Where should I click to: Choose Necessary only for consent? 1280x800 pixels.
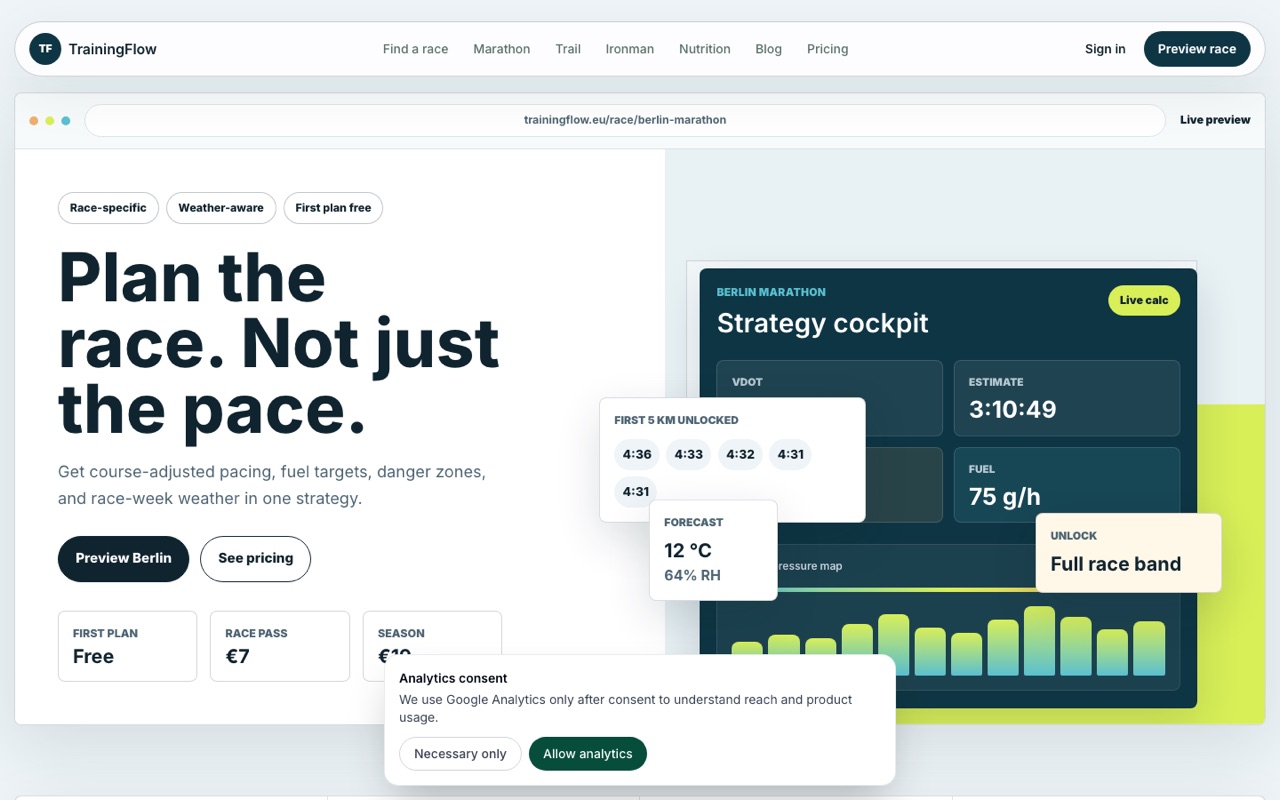[460, 754]
